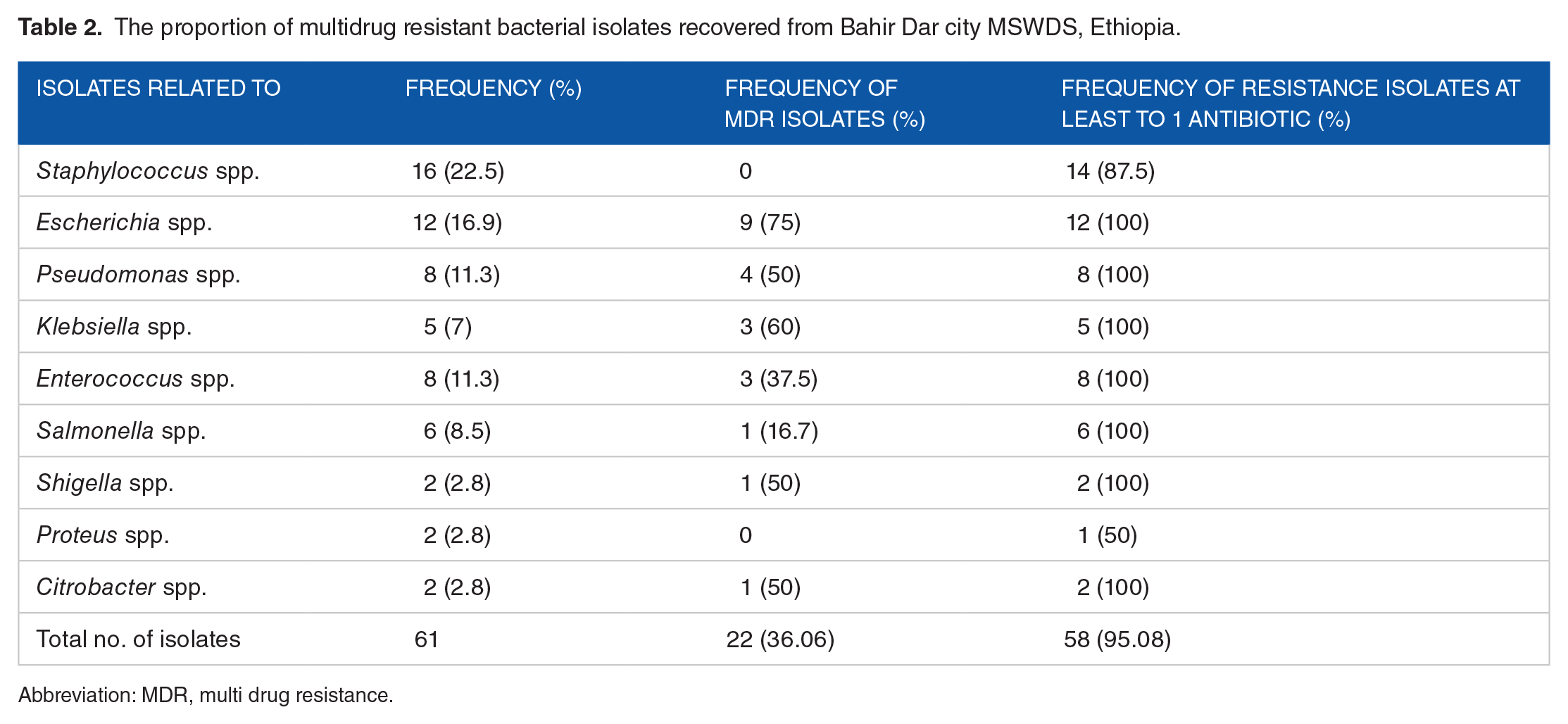Click the Table 2 caption title
The height and width of the screenshot is (724, 1568).
pyautogui.click(x=598, y=27)
